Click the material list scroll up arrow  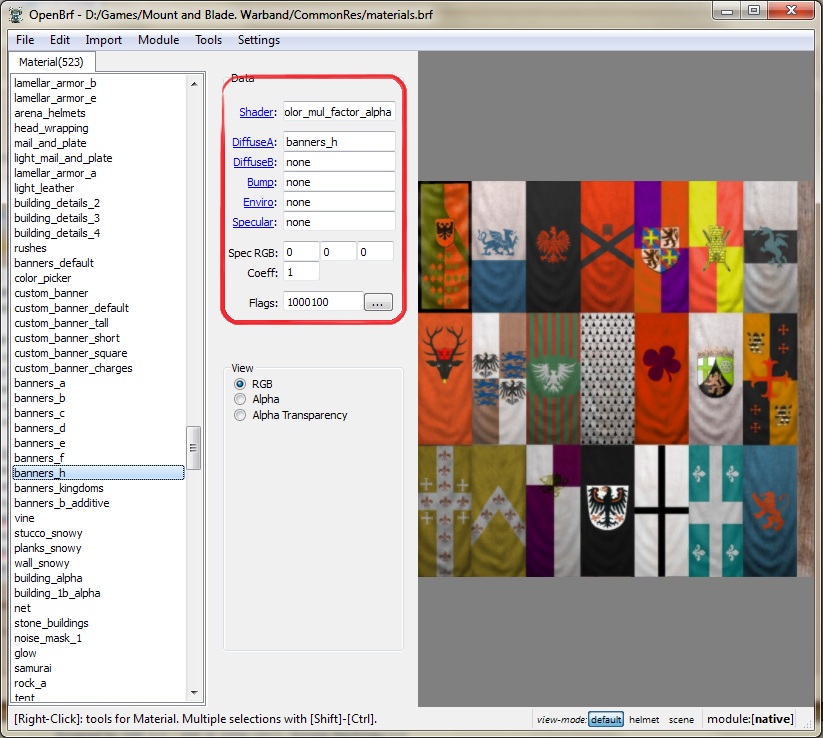[x=194, y=84]
